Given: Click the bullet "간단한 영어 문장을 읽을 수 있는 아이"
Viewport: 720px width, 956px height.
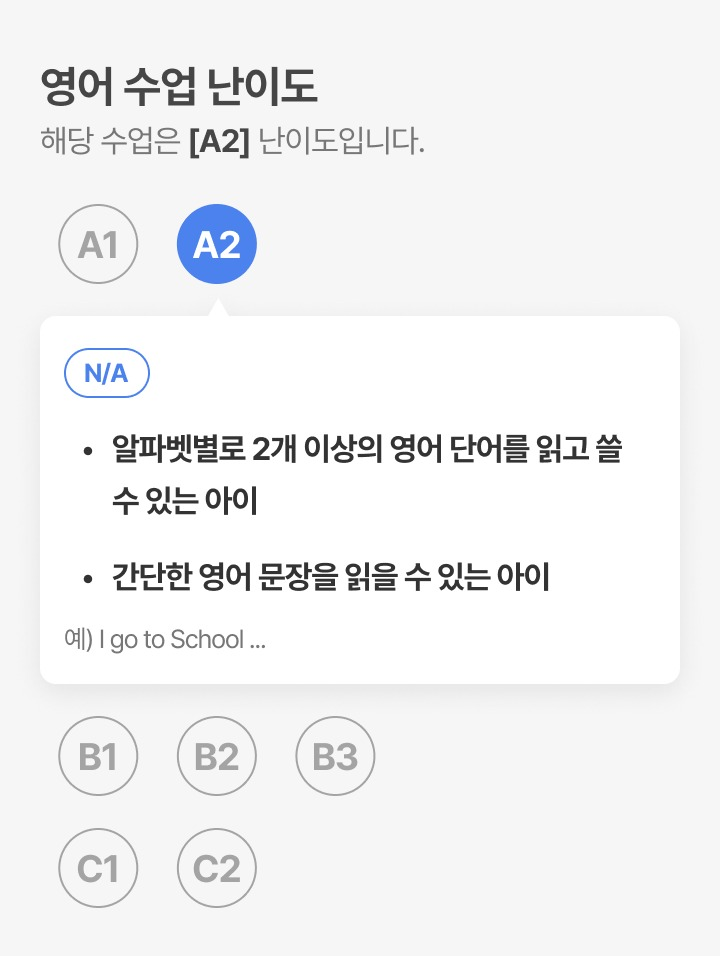Looking at the screenshot, I should [331, 577].
